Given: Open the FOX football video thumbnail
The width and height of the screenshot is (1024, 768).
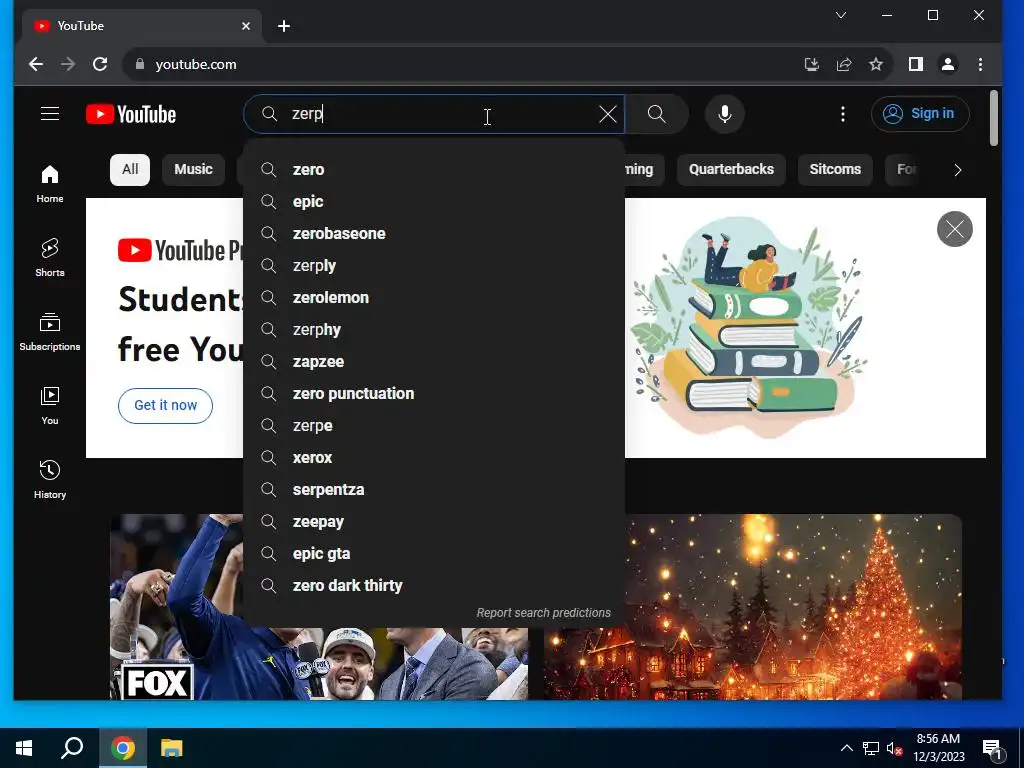Looking at the screenshot, I should point(319,607).
